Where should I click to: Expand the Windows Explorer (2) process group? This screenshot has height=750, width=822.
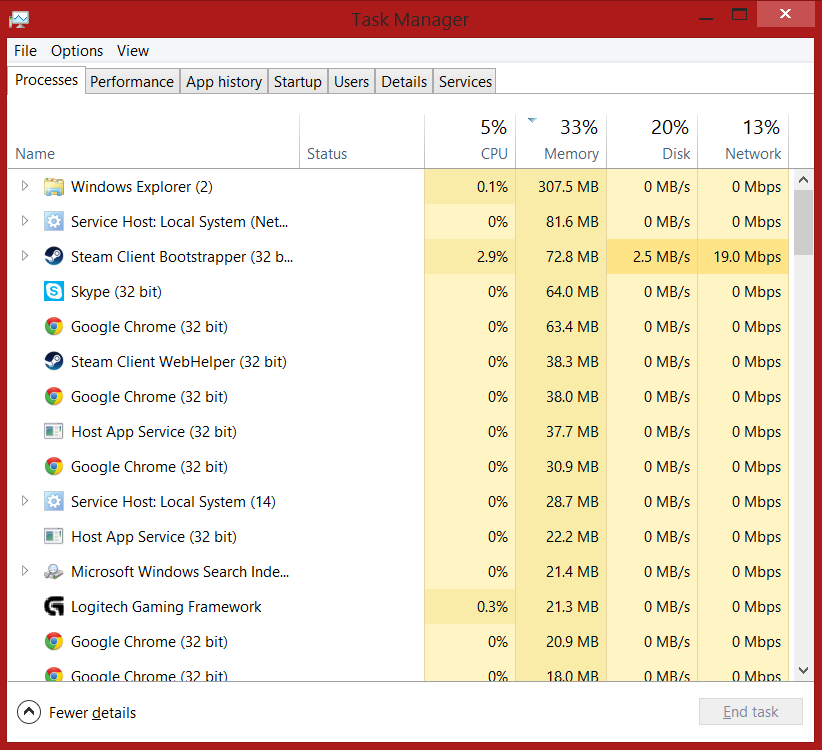(x=25, y=186)
